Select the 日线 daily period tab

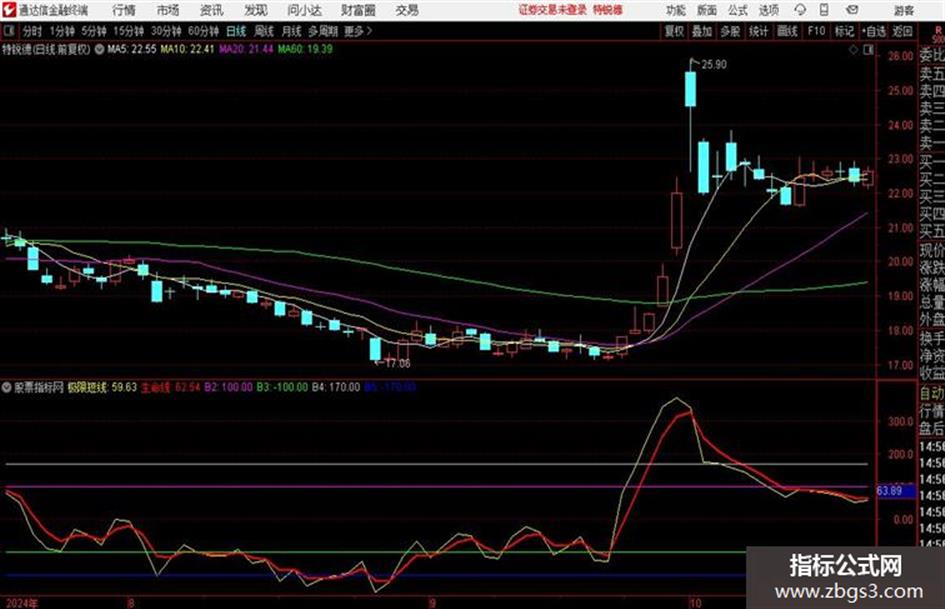pos(236,31)
